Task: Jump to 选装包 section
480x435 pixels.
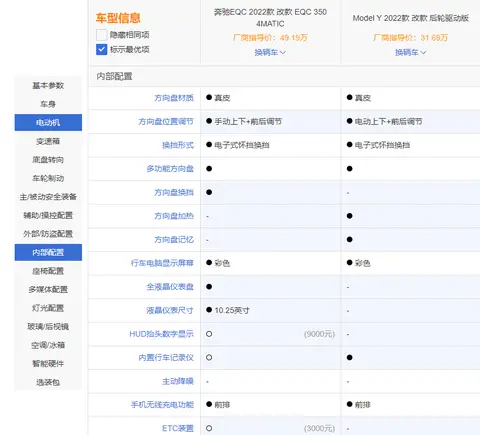Action: (48, 382)
